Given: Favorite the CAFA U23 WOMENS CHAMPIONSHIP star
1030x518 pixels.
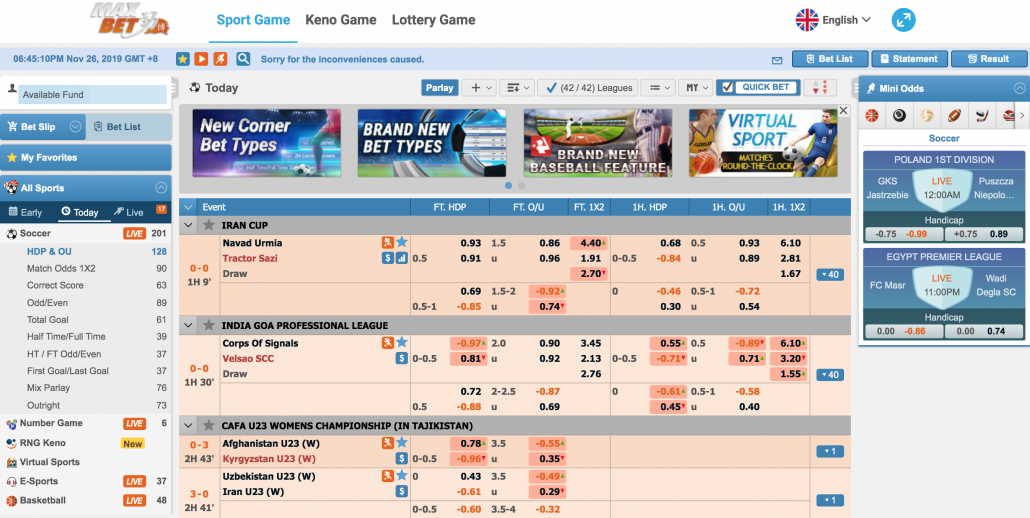Looking at the screenshot, I should [209, 425].
